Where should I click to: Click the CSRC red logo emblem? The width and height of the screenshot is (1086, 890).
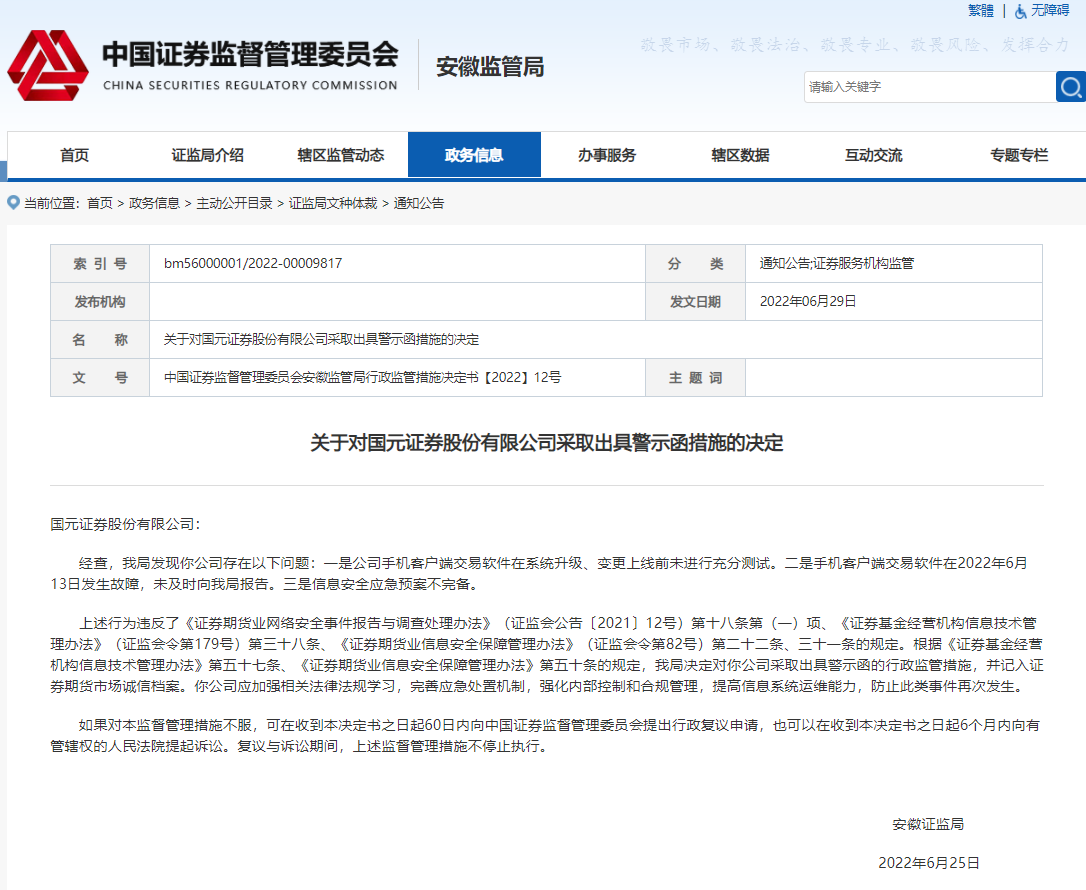pyautogui.click(x=47, y=66)
